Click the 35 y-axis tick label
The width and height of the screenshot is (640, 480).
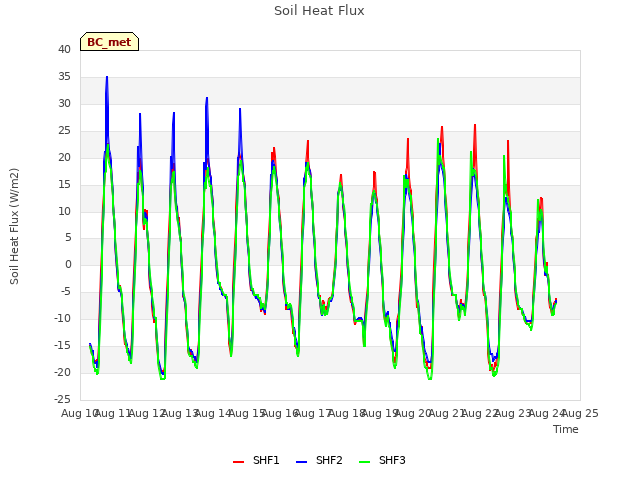[x=64, y=76]
